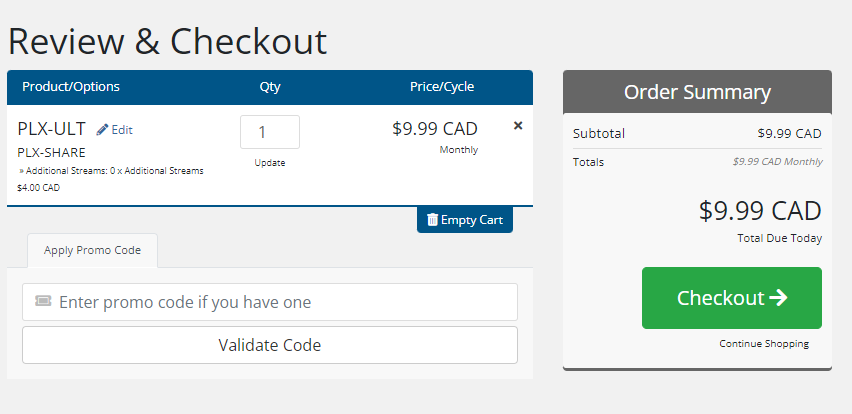Click the ticket icon in promo code field

(43, 300)
